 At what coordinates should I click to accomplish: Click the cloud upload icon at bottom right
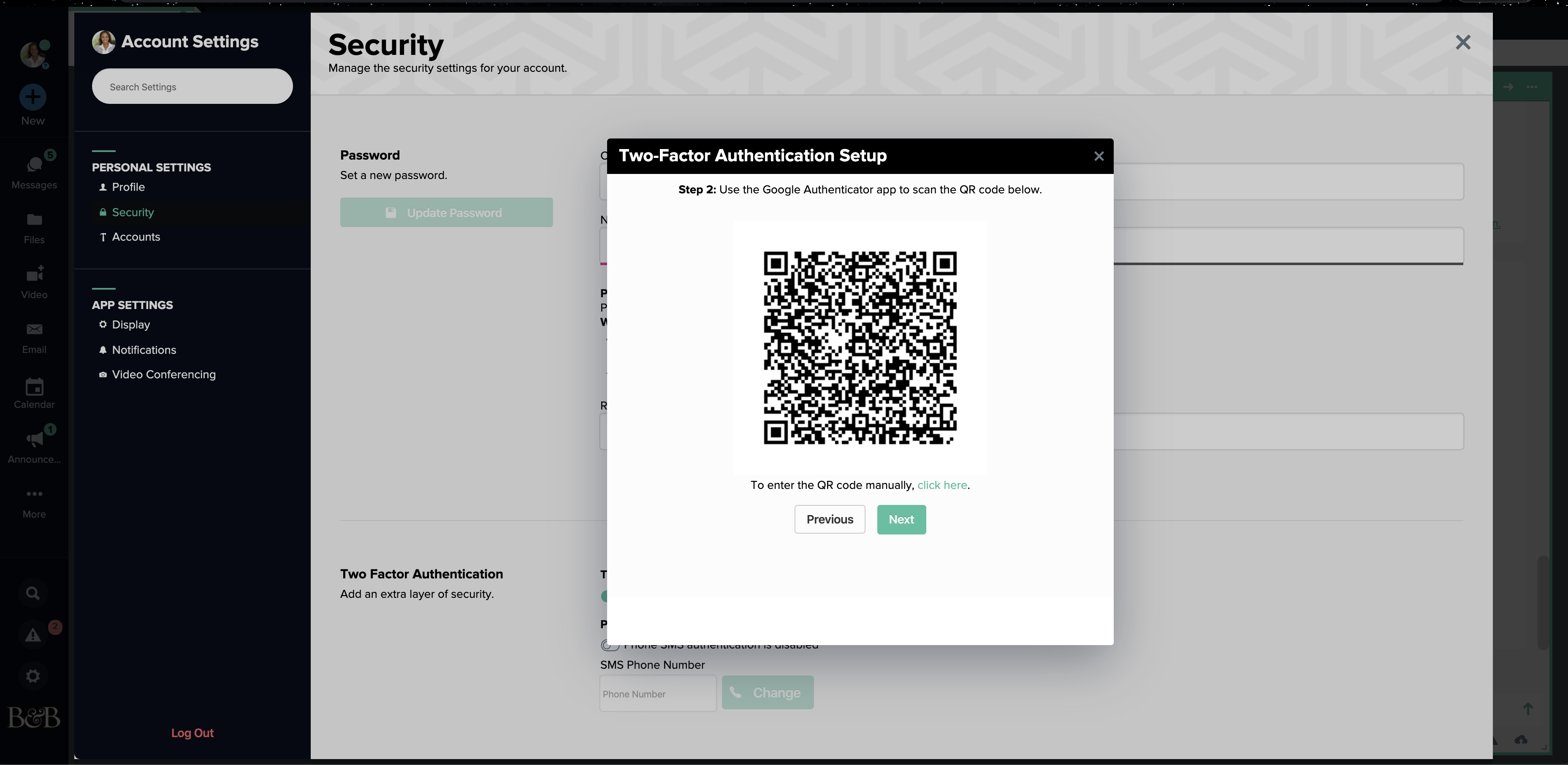(x=1521, y=740)
